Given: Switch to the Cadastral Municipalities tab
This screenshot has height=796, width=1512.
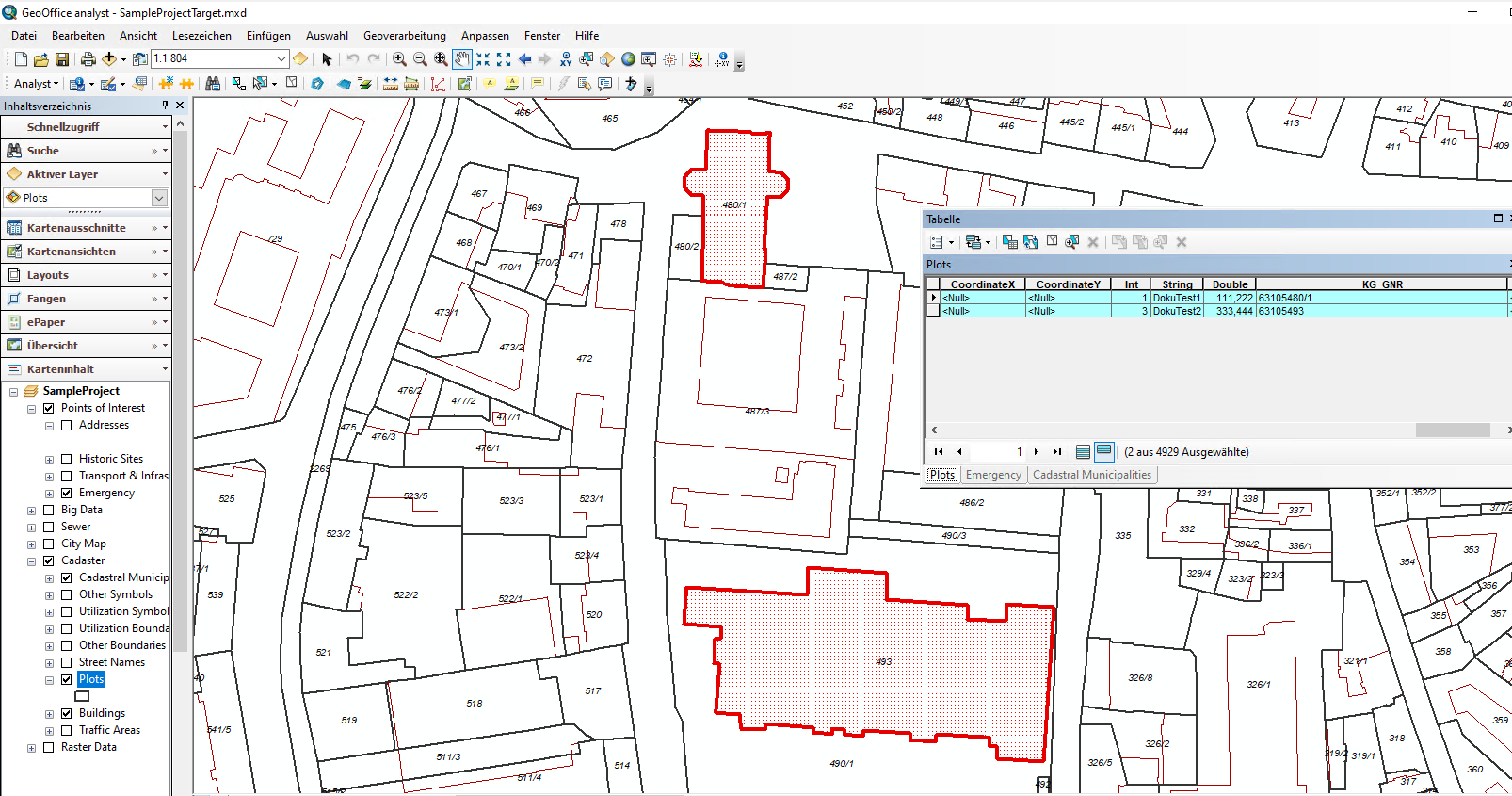Looking at the screenshot, I should [1091, 475].
